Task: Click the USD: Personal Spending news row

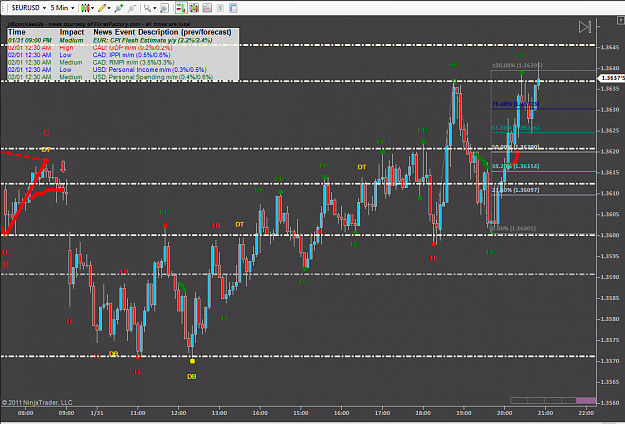Action: coord(123,77)
